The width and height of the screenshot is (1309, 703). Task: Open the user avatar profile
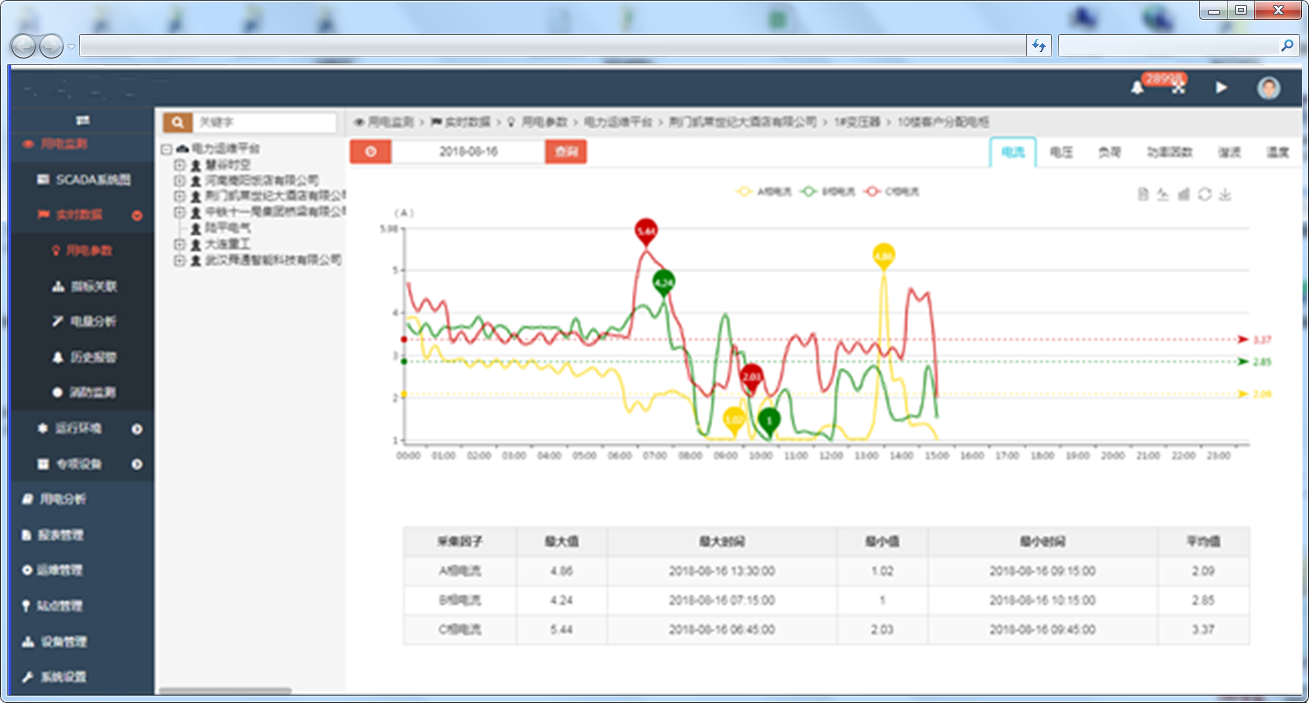(x=1269, y=88)
